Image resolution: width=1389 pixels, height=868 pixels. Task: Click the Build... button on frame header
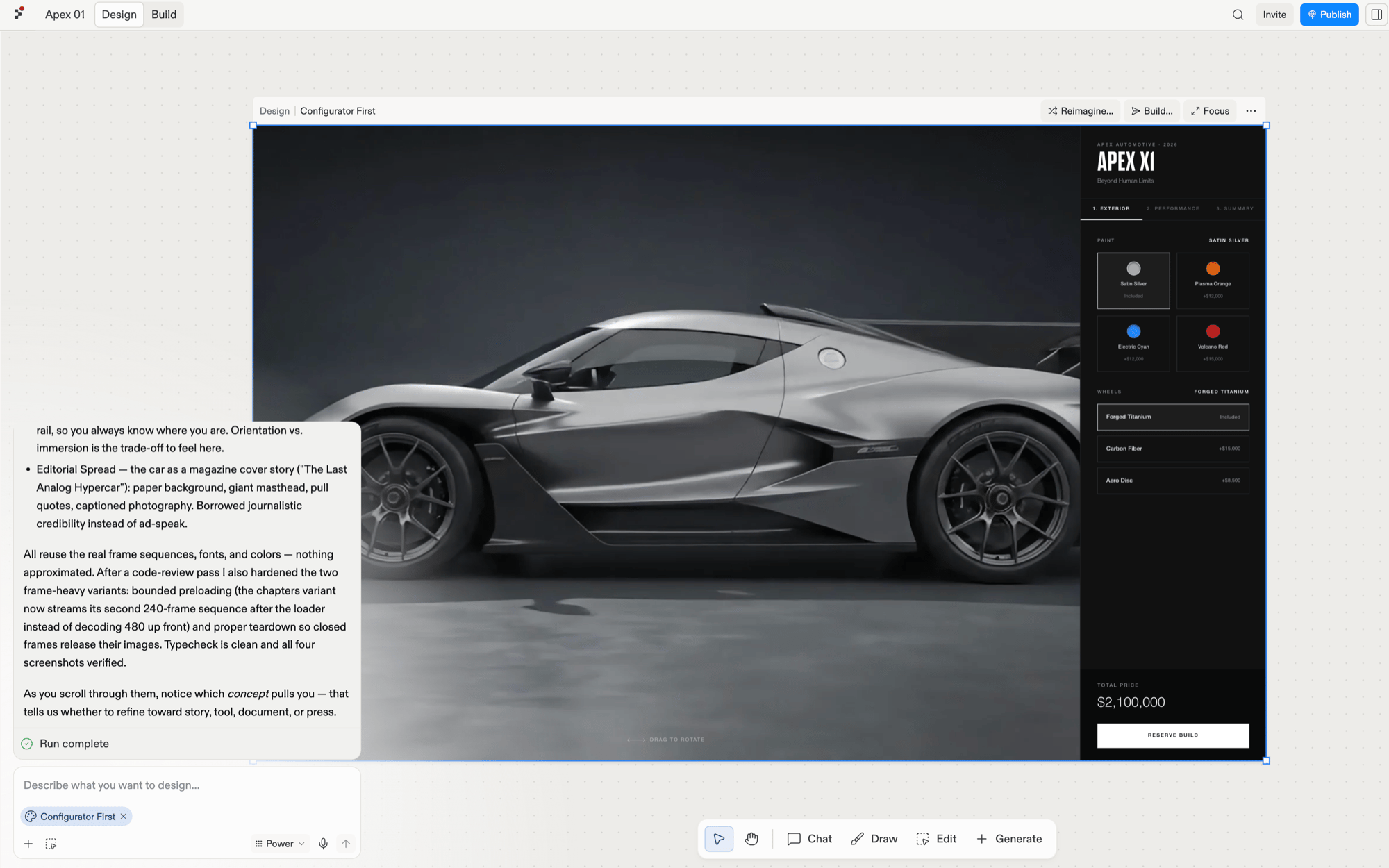coord(1152,111)
